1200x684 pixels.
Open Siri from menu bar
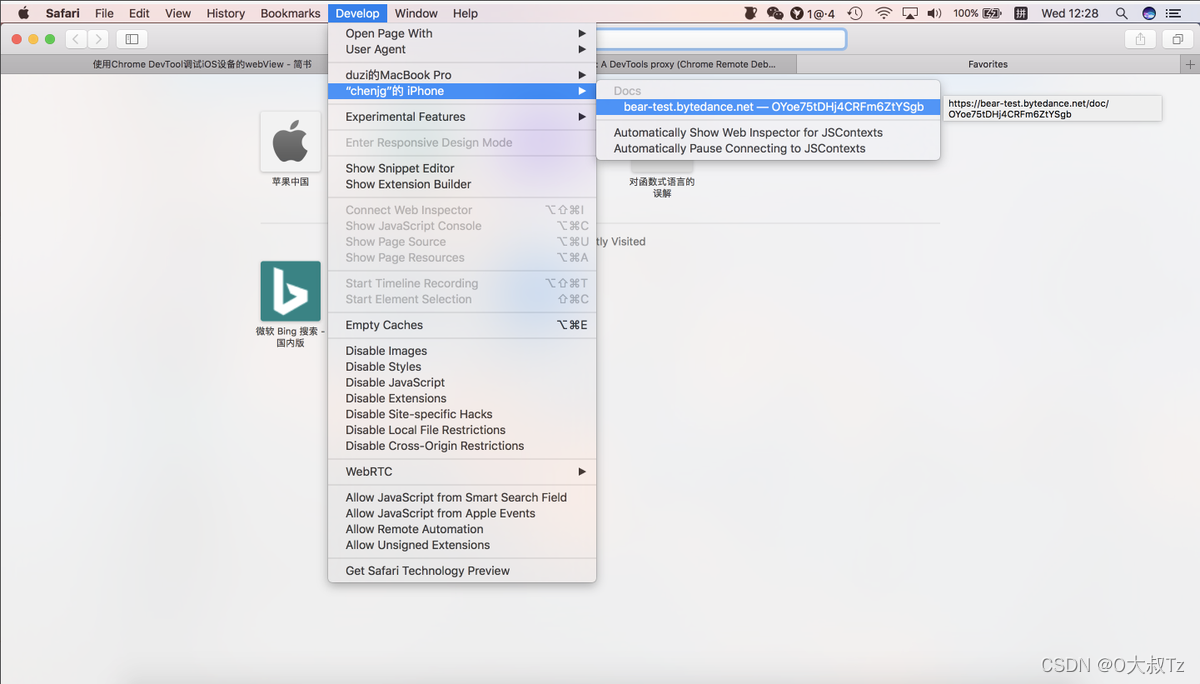pos(1149,13)
